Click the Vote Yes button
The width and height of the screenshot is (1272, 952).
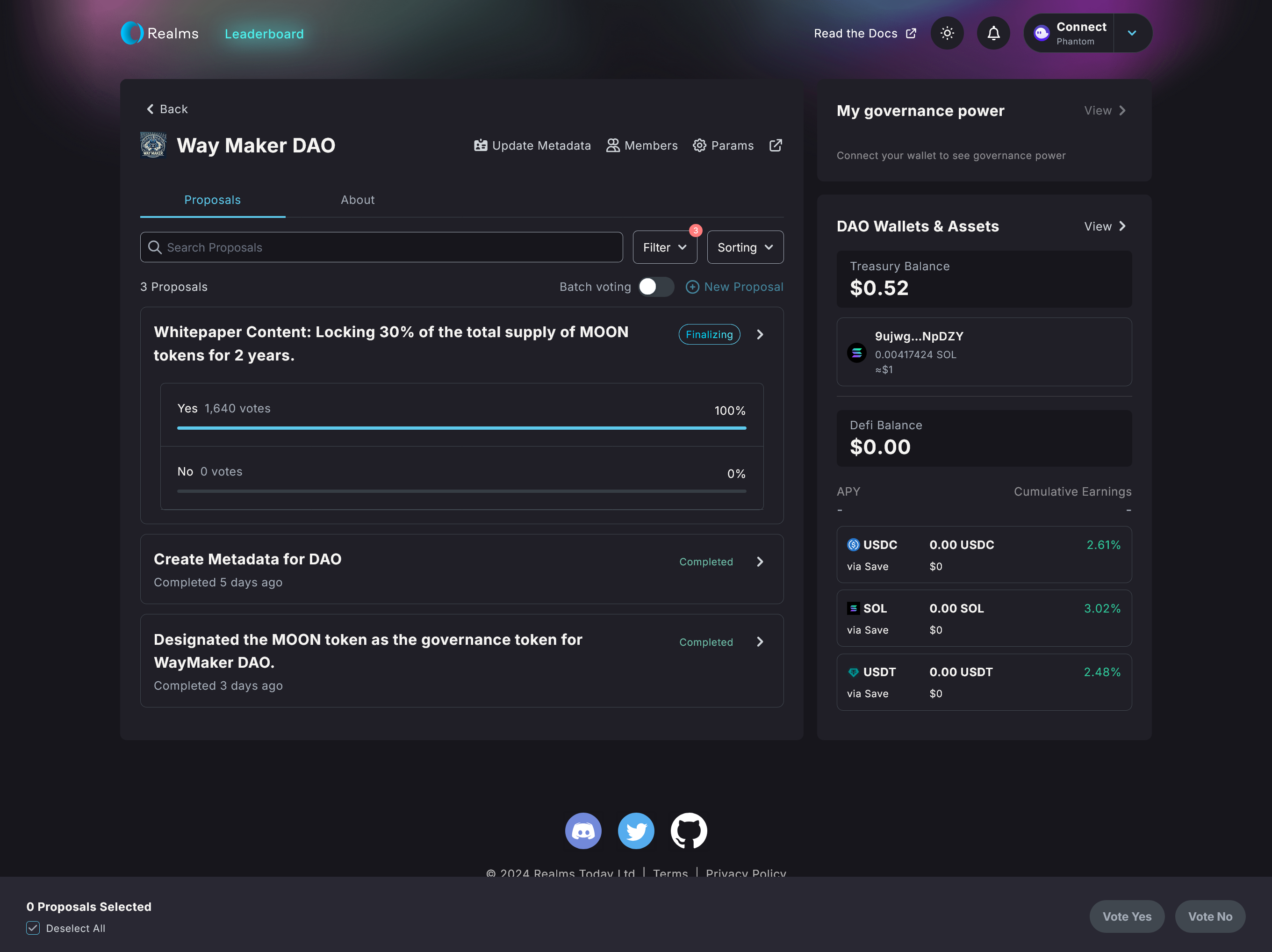point(1127,916)
